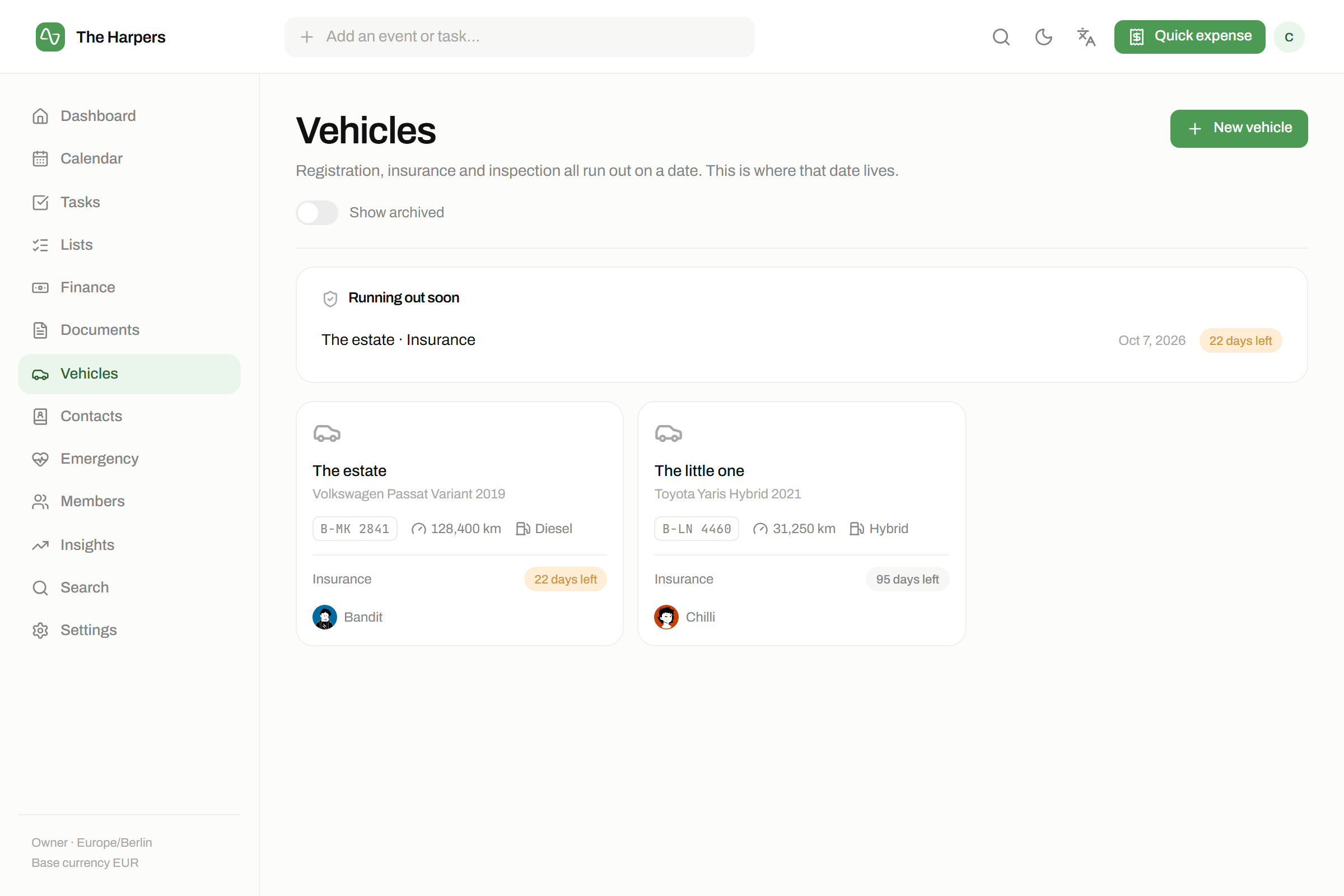Click car icon on The little one card
This screenshot has width=1344, height=896.
[669, 433]
